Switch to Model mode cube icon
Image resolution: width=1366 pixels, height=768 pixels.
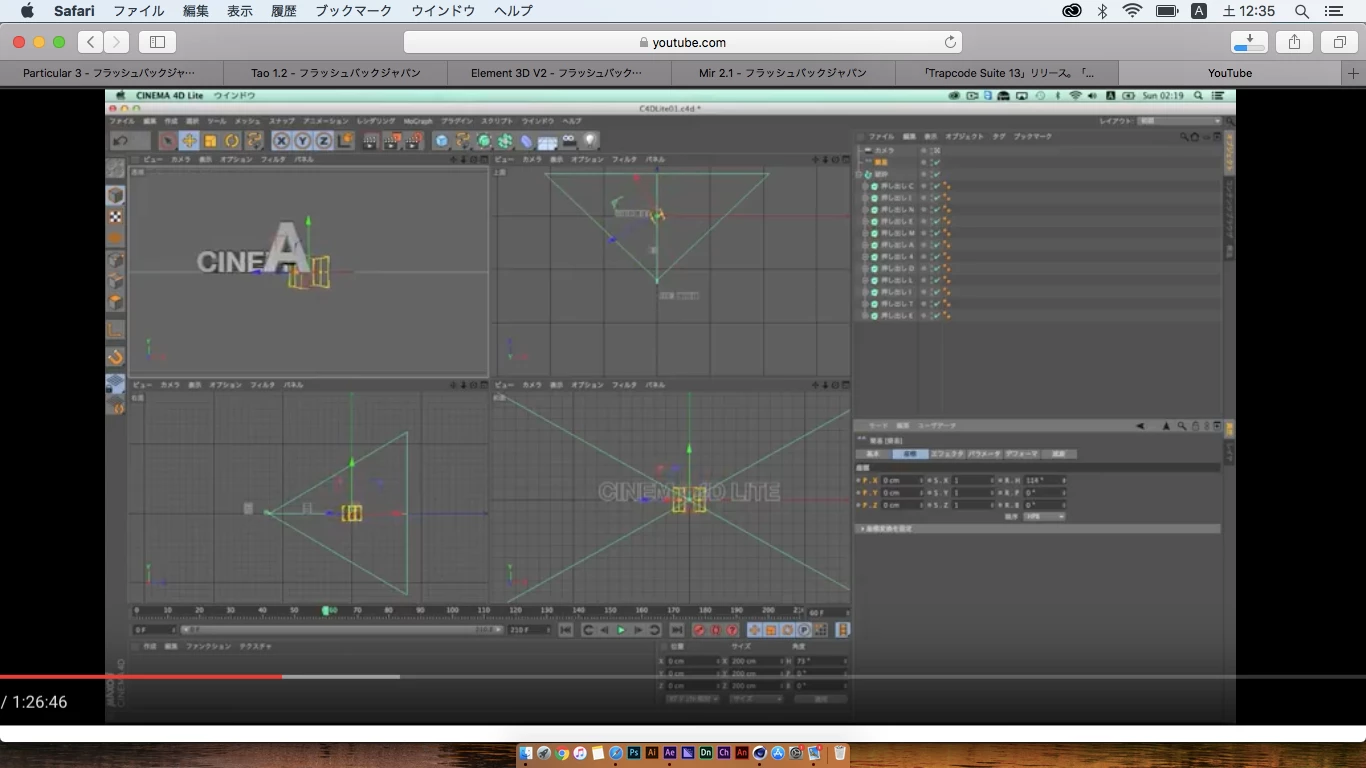coord(116,195)
